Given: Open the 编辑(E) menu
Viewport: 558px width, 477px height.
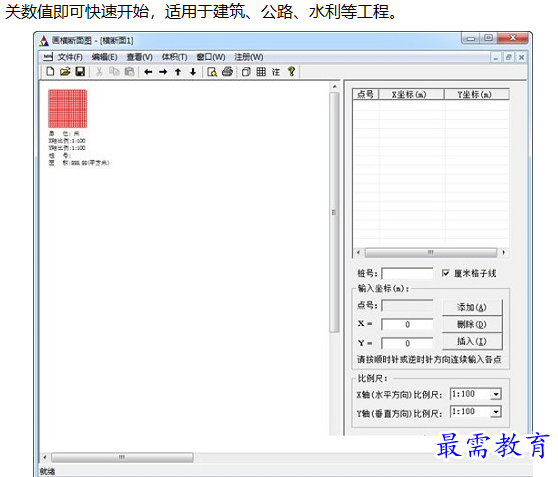Looking at the screenshot, I should click(x=104, y=57).
